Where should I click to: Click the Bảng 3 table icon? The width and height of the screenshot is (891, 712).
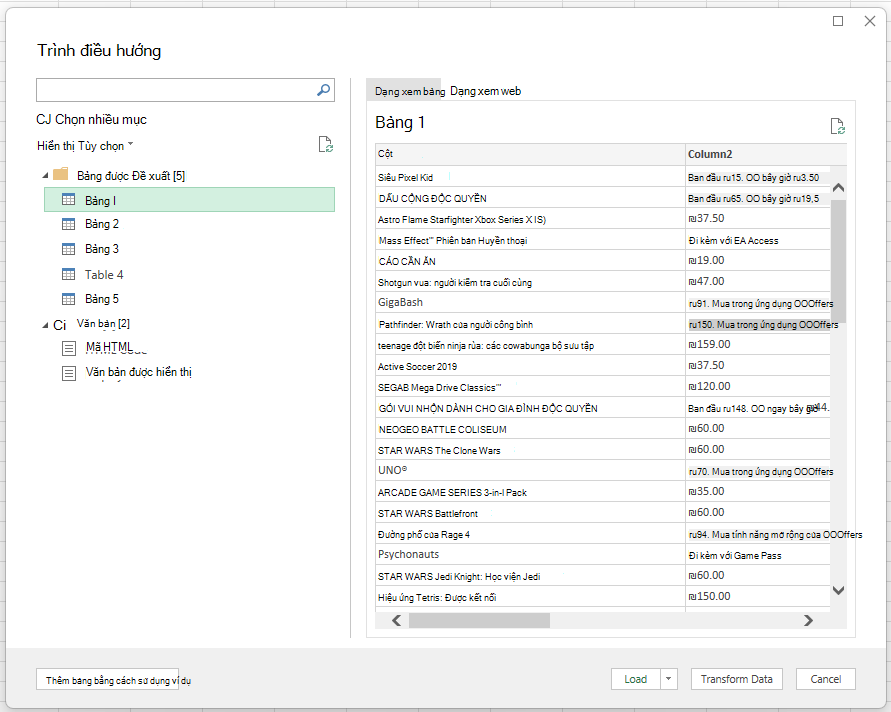68,249
